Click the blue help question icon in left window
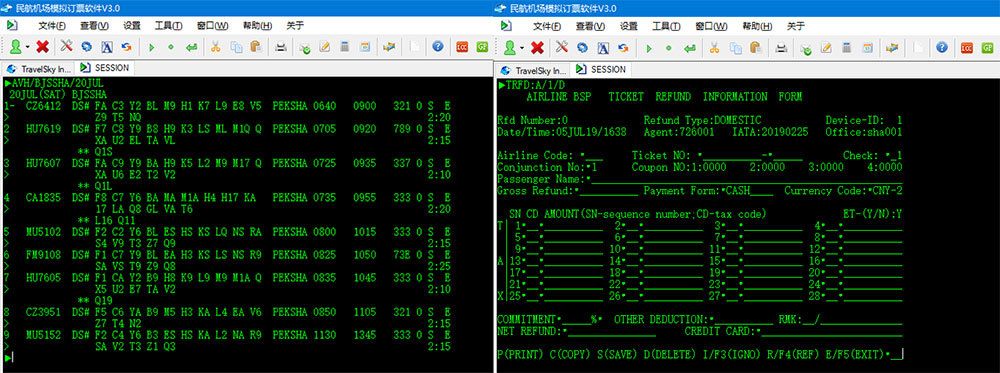Viewport: 1000px width, 373px height. coord(438,46)
